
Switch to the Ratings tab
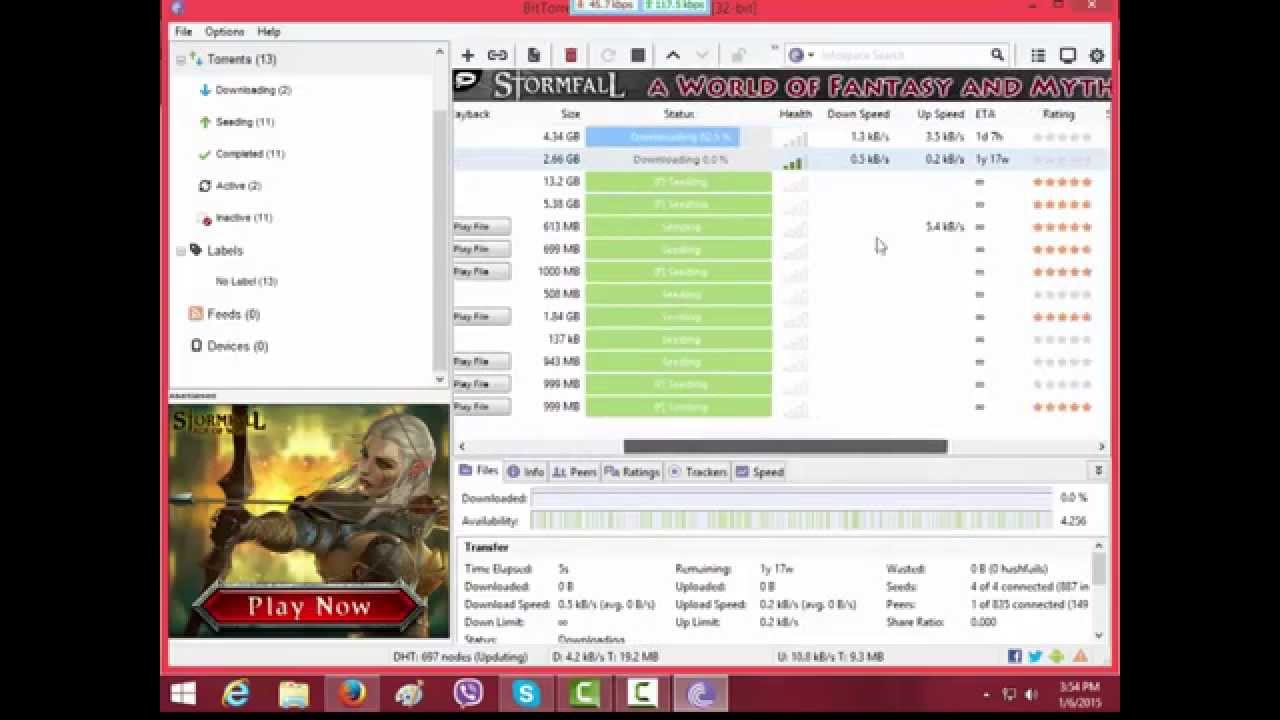point(631,472)
